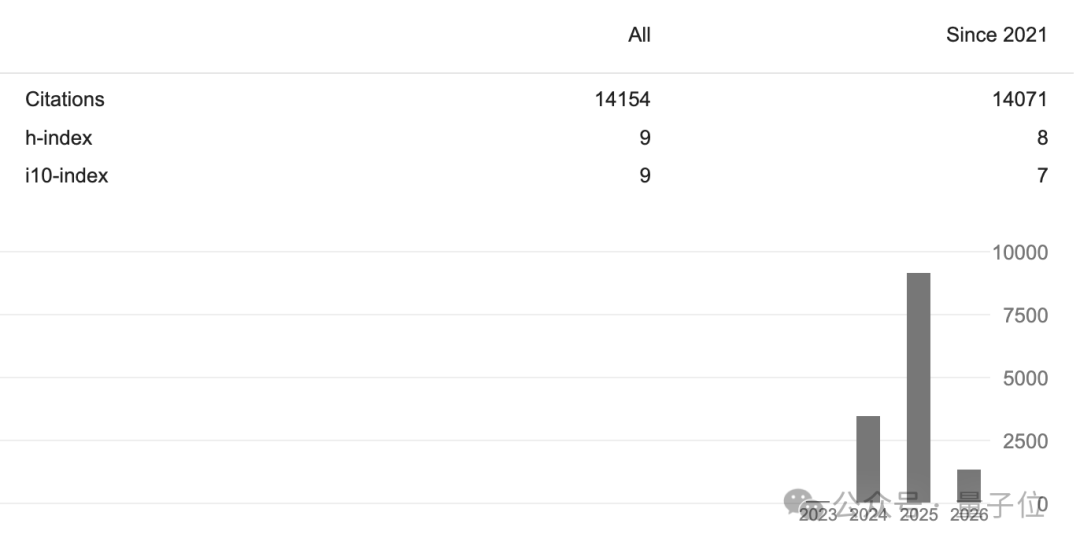Screen dimensions: 1080x549
Task: Click the 10000 y-axis label
Action: pos(1020,253)
